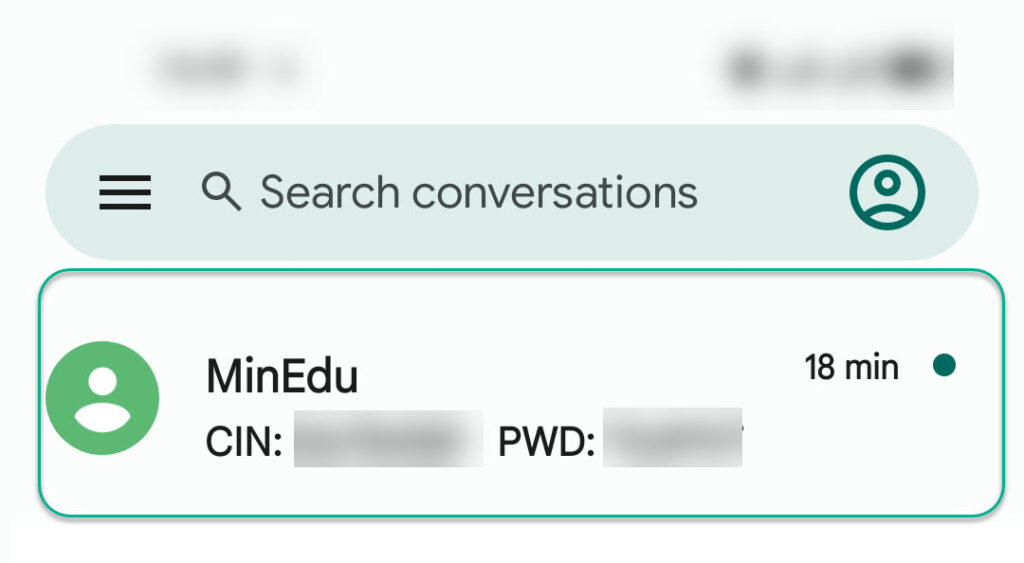Click MinEdu's green contact avatar
1024x563 pixels.
(x=103, y=398)
